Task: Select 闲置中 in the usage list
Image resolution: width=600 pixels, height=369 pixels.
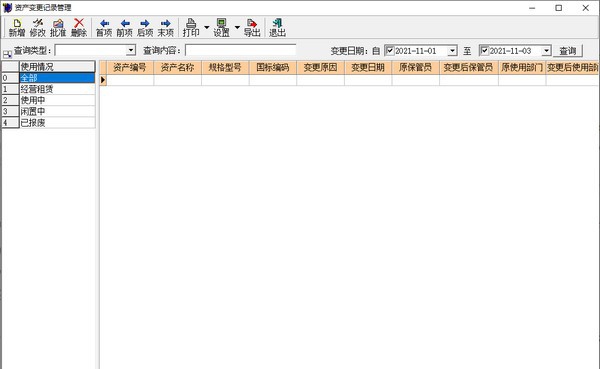Action: 57,111
